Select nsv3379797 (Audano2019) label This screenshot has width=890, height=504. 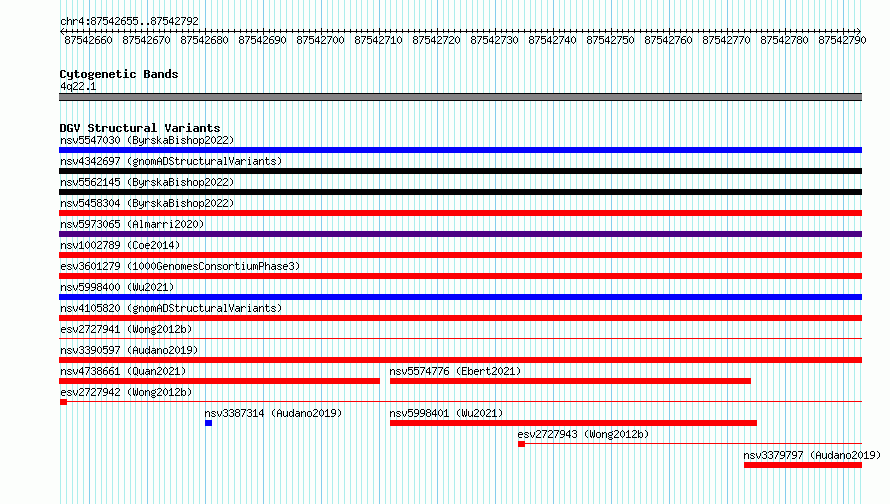pyautogui.click(x=812, y=455)
